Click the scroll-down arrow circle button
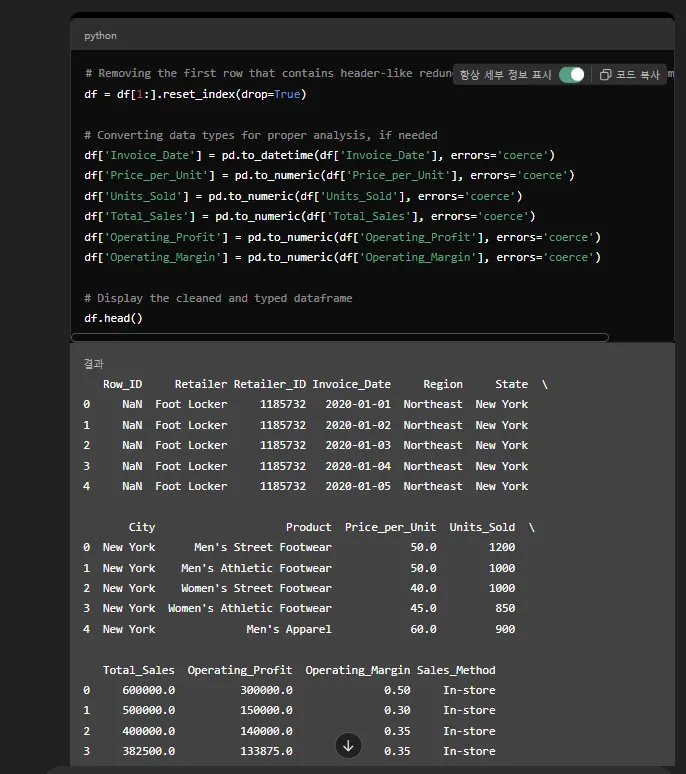The image size is (686, 774). (x=348, y=745)
